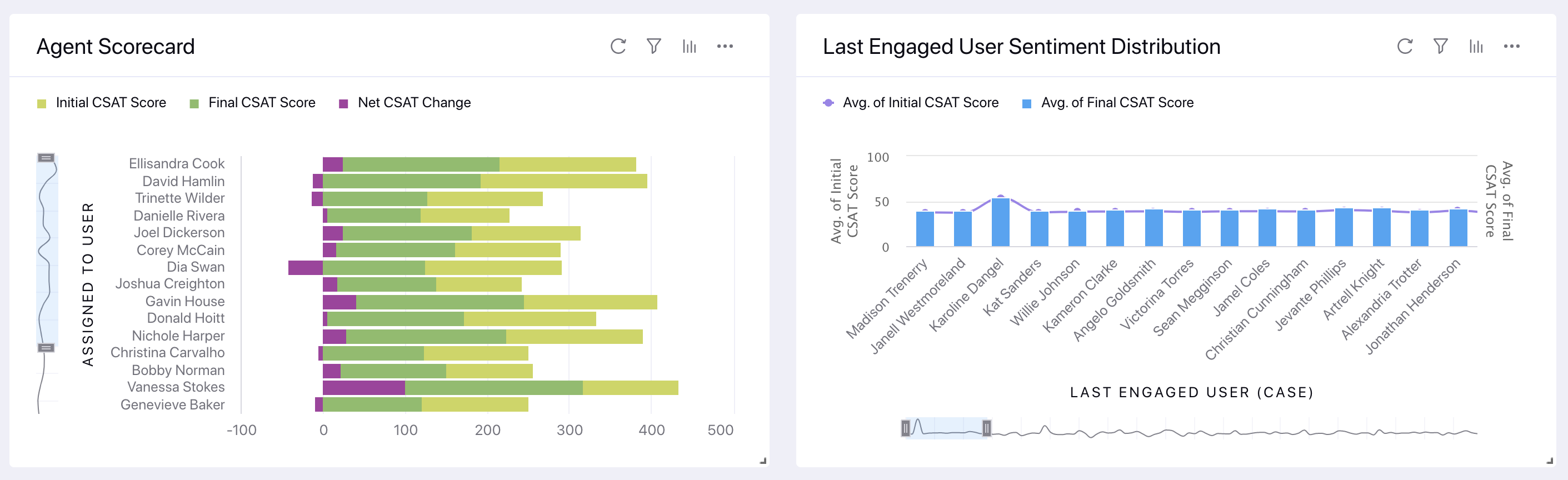The height and width of the screenshot is (480, 1568).
Task: Select Nichole Harper row label
Action: 178,336
